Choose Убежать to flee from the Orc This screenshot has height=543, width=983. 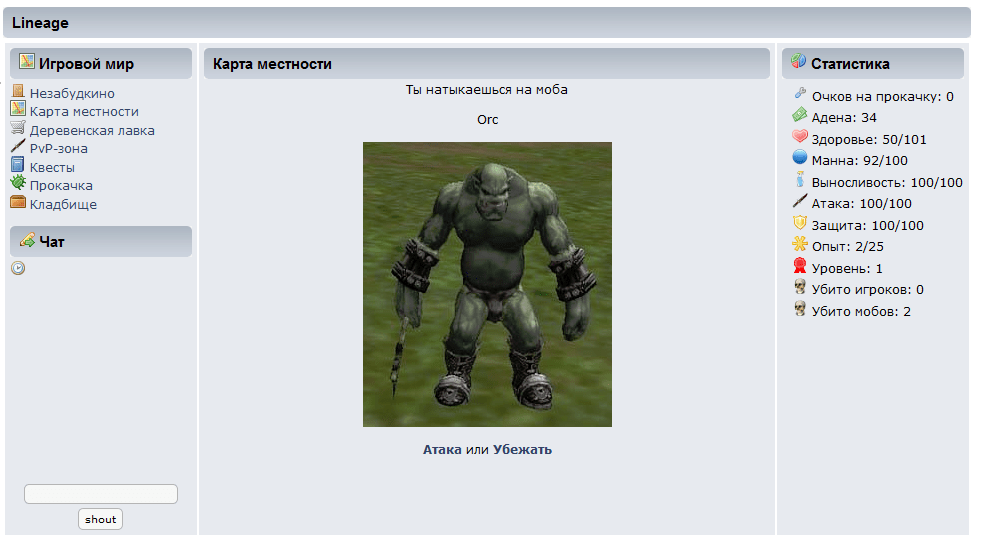click(x=522, y=450)
